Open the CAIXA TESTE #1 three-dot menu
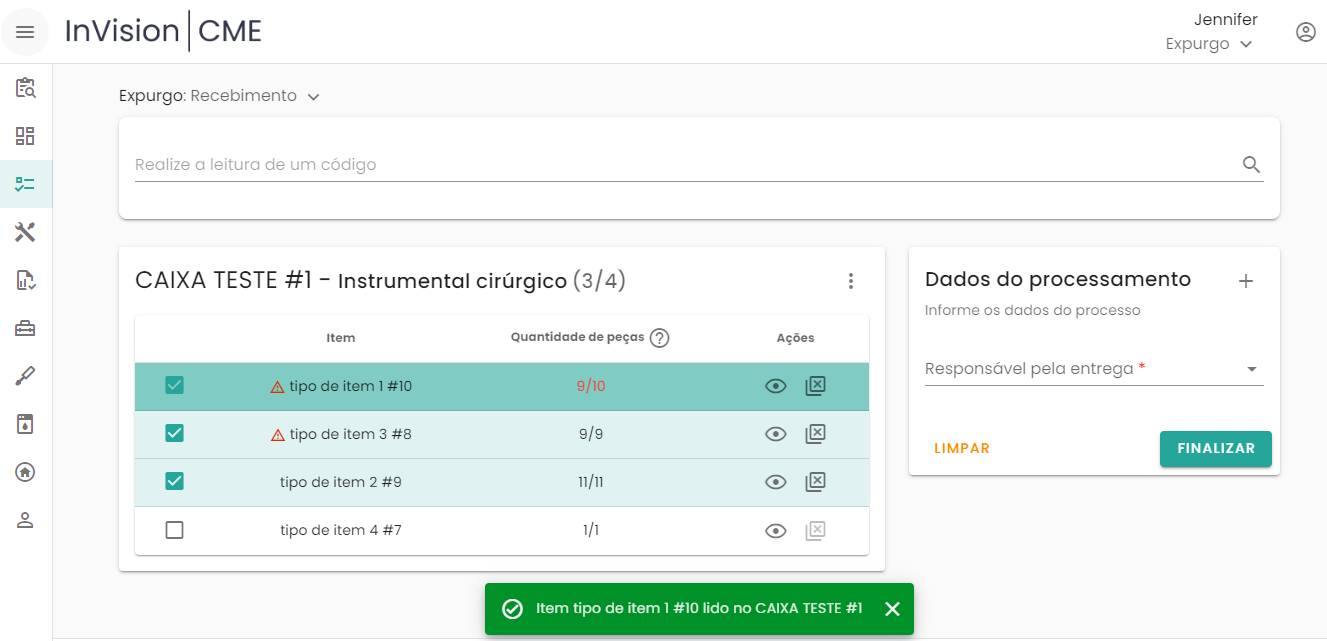 tap(851, 281)
